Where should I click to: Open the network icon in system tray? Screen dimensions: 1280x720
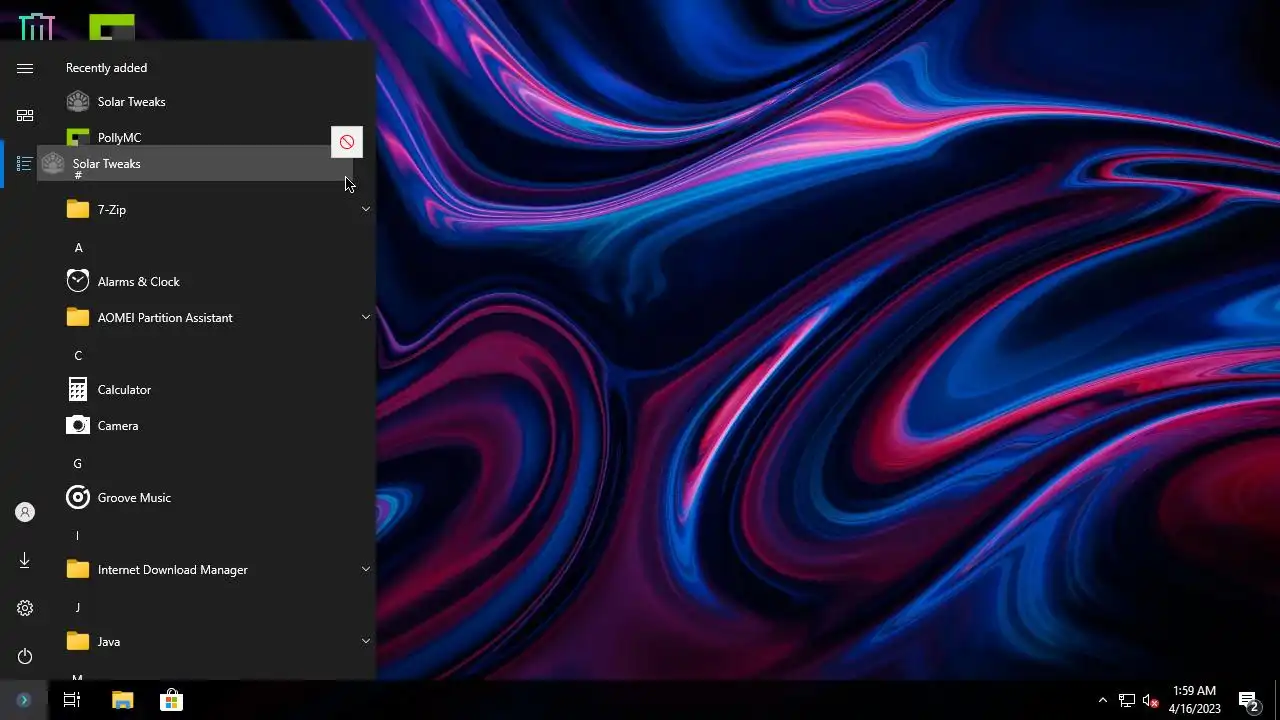(1127, 700)
